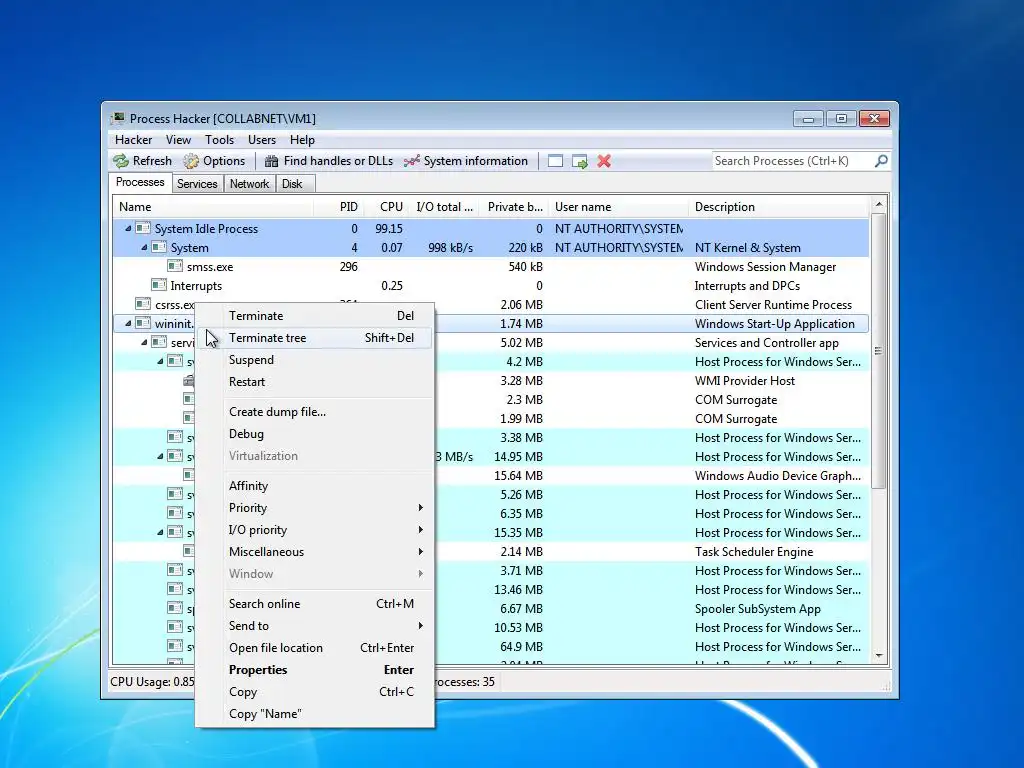
Task: Open the Users menu
Action: tap(262, 140)
